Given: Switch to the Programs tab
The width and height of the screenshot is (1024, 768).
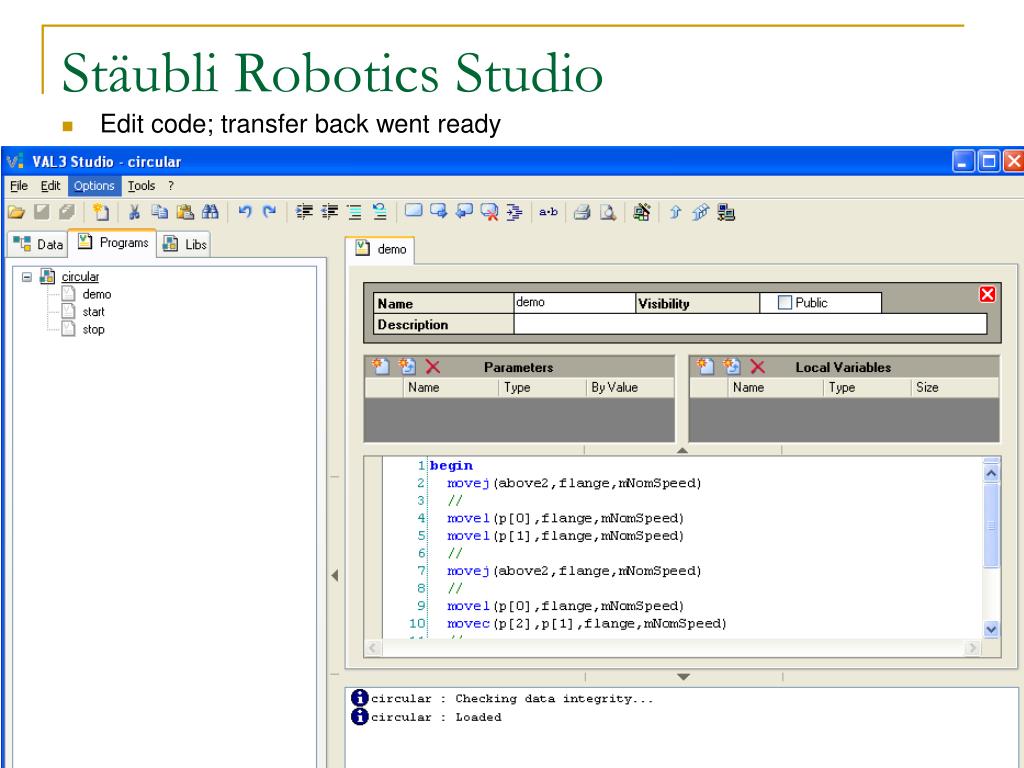Looking at the screenshot, I should tap(113, 243).
